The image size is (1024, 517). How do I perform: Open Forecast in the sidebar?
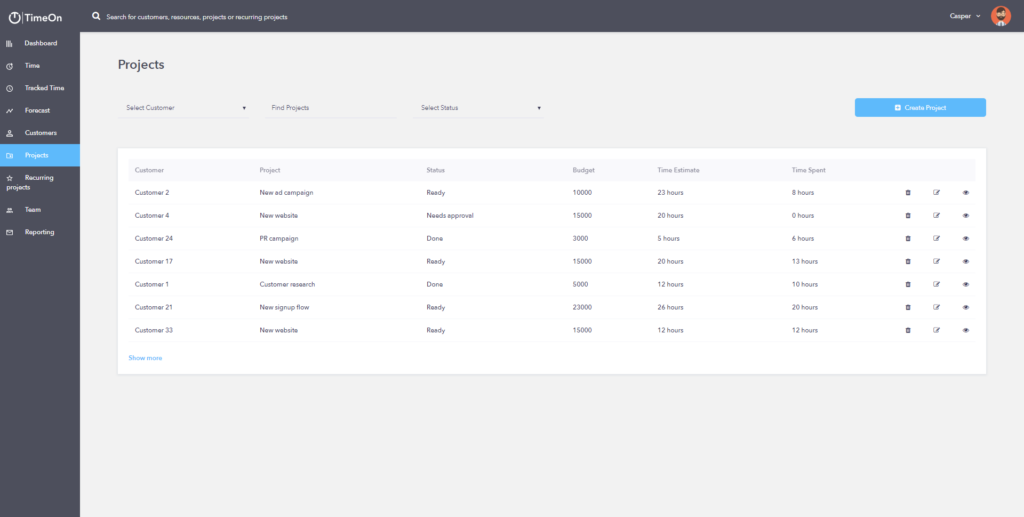pos(40,111)
